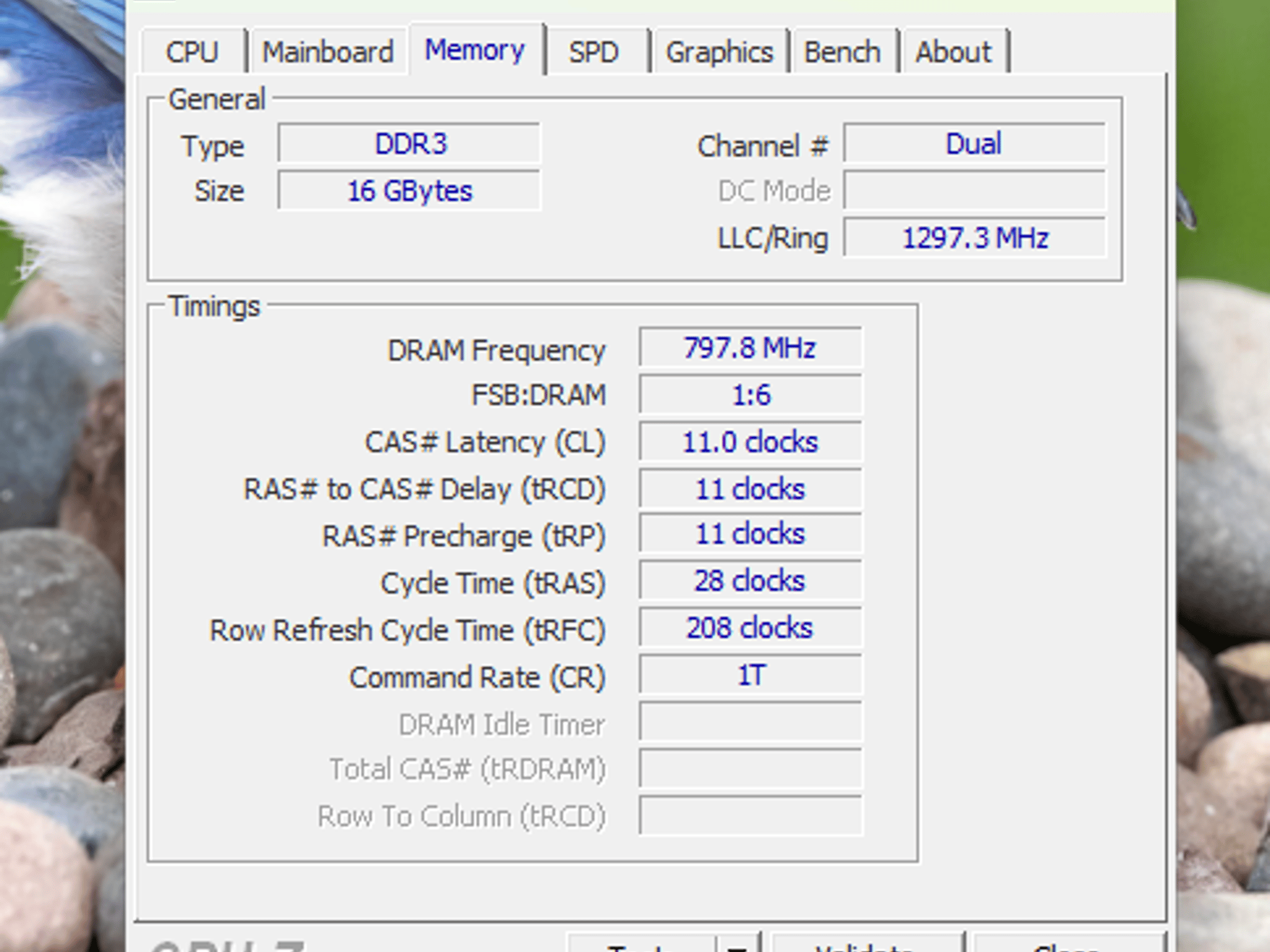Switch to the CPU tab
The image size is (1270, 952).
tap(192, 51)
